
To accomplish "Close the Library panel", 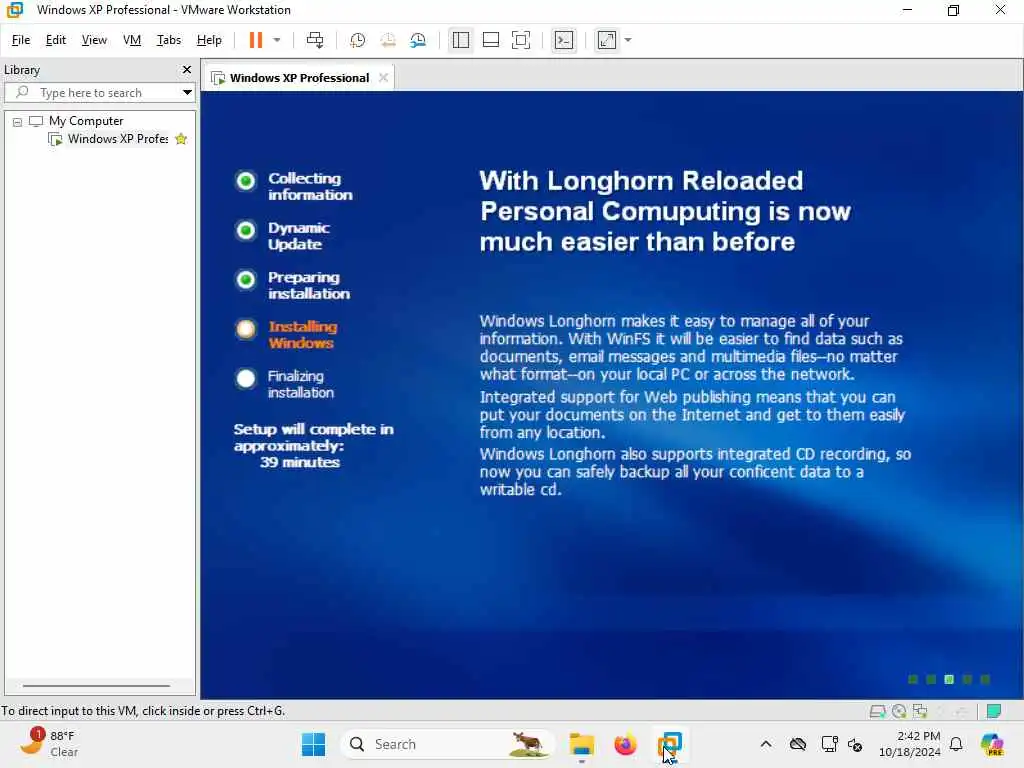I will tap(187, 69).
